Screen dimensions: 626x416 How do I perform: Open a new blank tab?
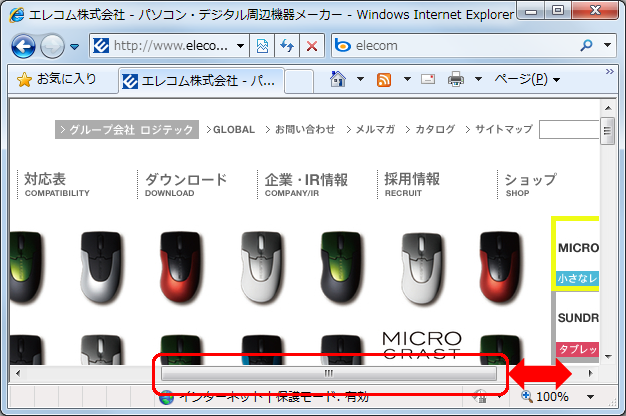[299, 81]
